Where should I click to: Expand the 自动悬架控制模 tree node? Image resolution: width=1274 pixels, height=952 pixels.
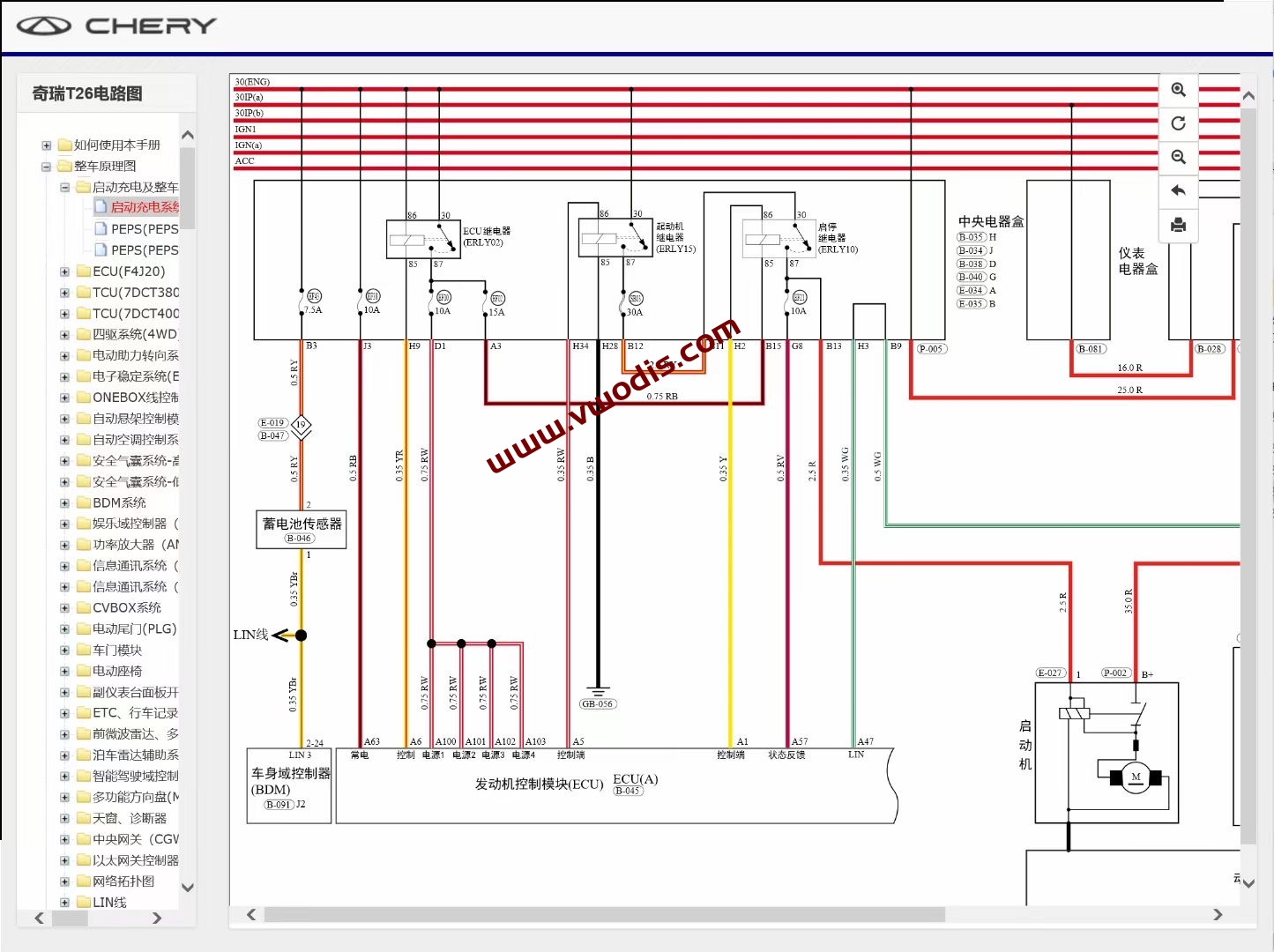(64, 420)
